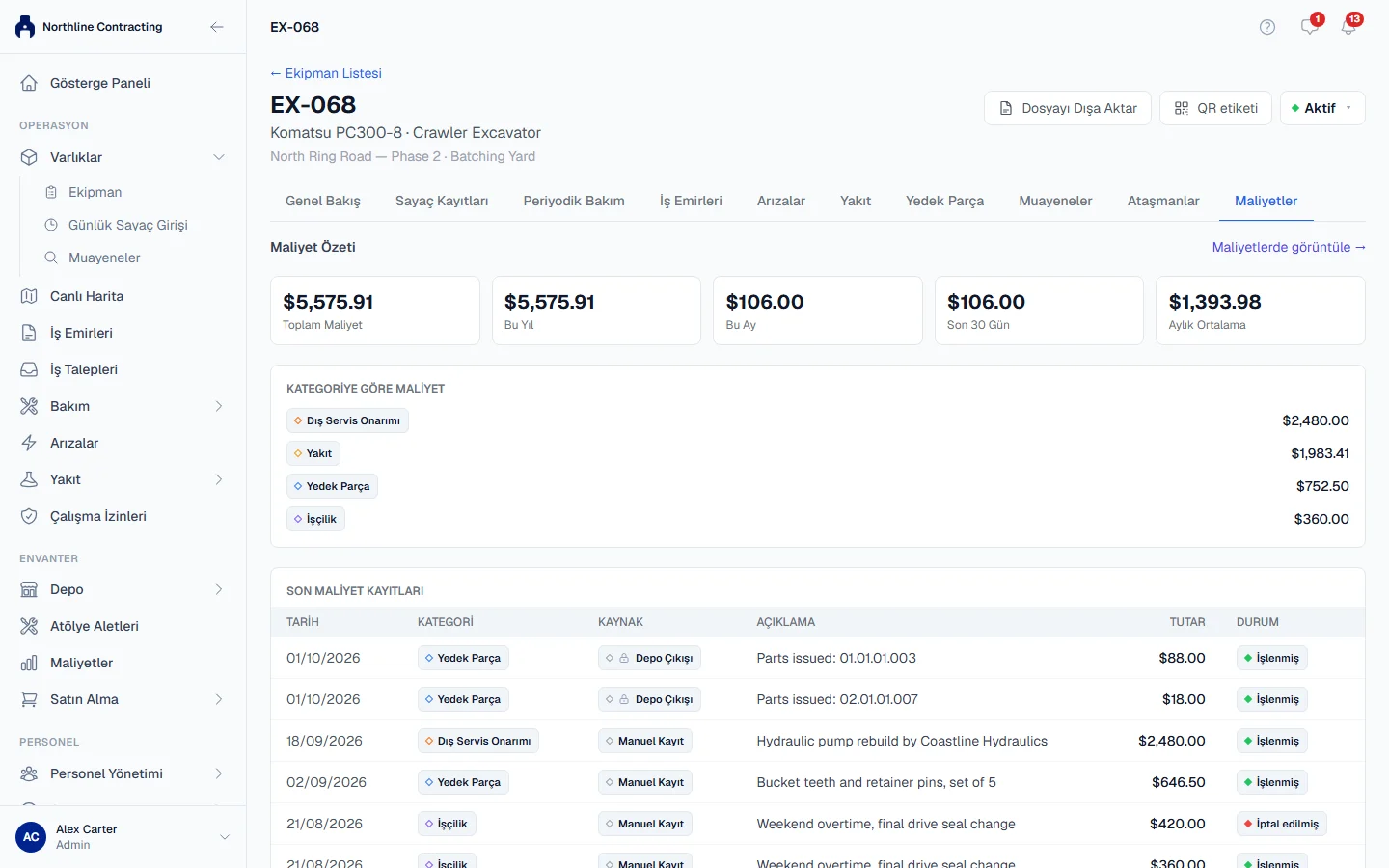Click the Bucket teeth and retainer pins entry
The image size is (1389, 868).
(x=877, y=782)
